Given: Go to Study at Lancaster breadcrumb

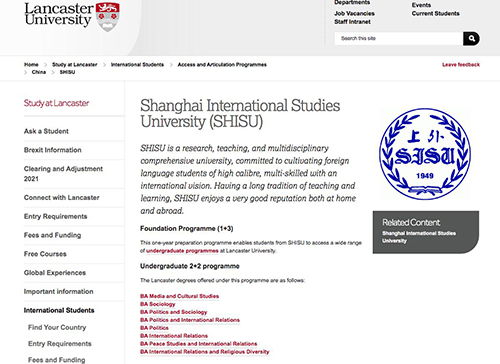Looking at the screenshot, I should point(75,65).
